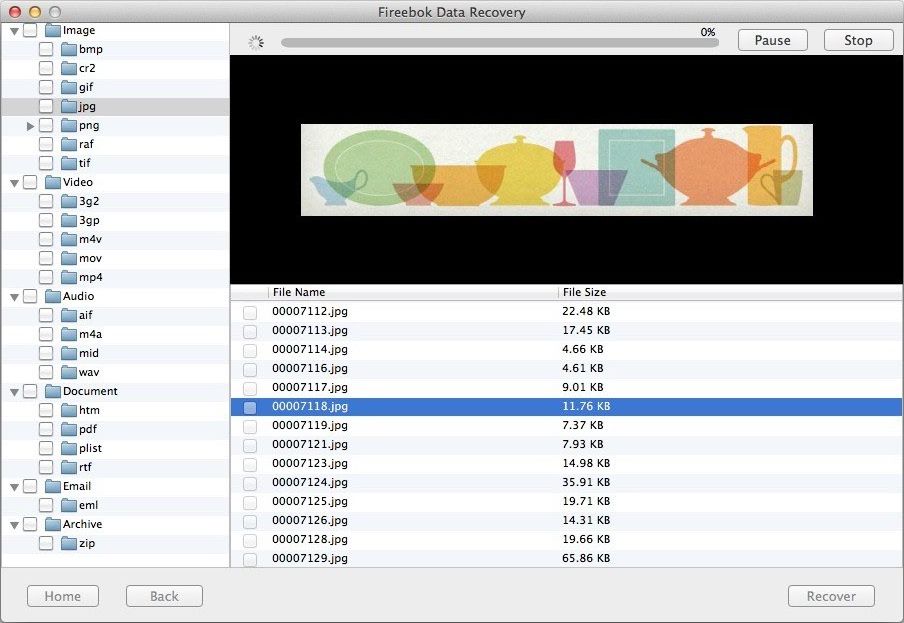
Task: Select the 00007121.jpg file name
Action: (310, 445)
